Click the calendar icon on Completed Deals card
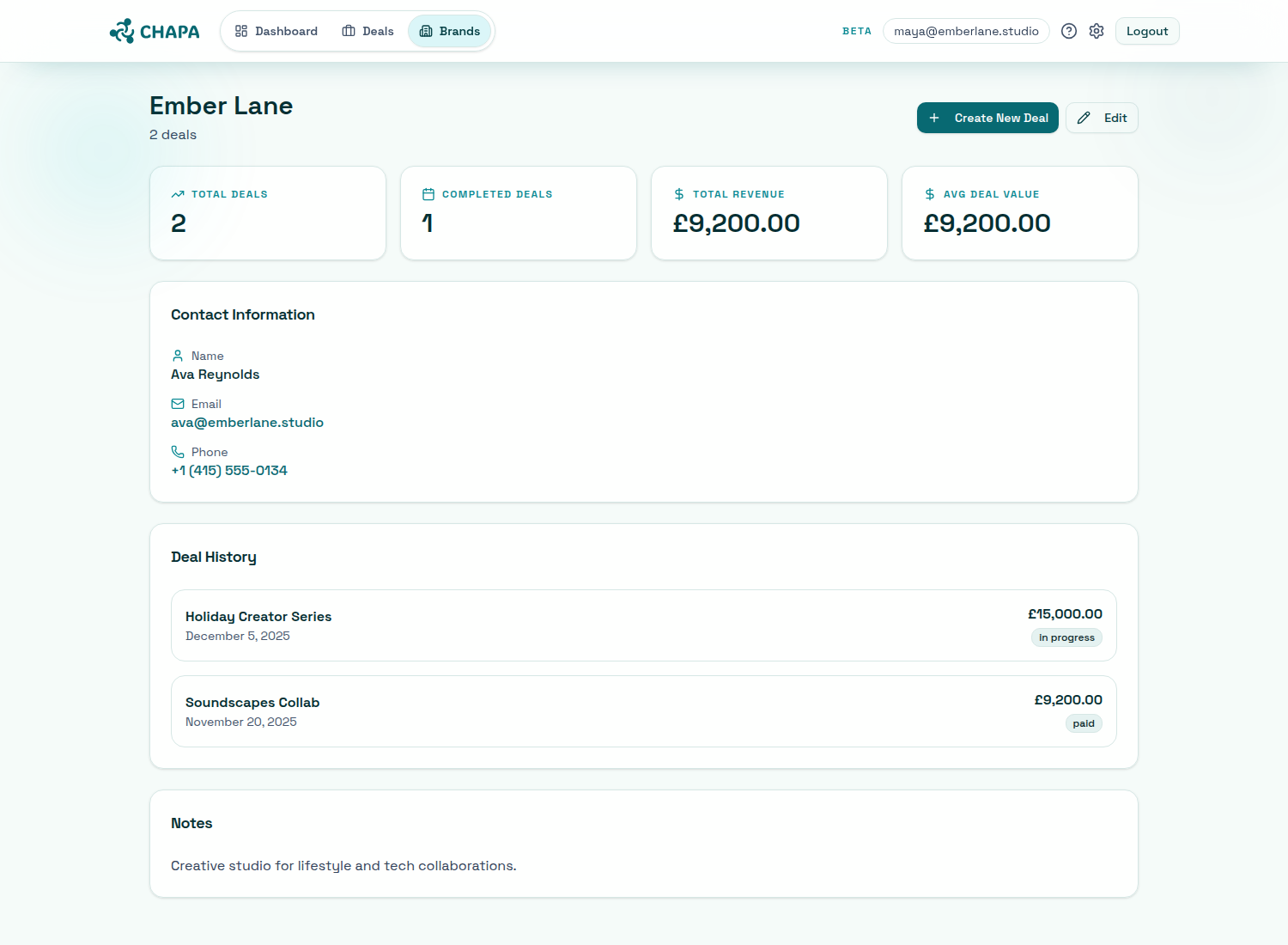The image size is (1288, 945). [x=428, y=193]
